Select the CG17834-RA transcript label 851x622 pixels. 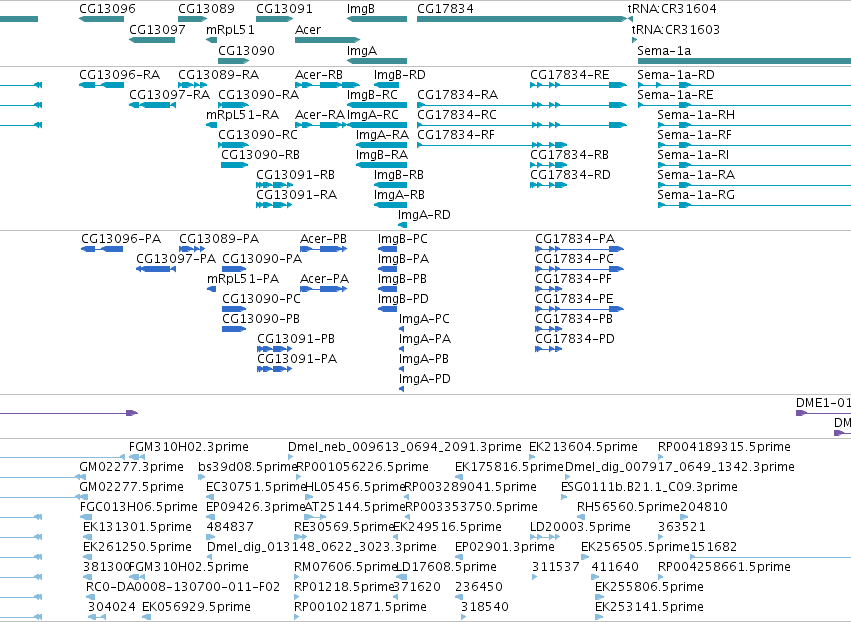pyautogui.click(x=458, y=94)
